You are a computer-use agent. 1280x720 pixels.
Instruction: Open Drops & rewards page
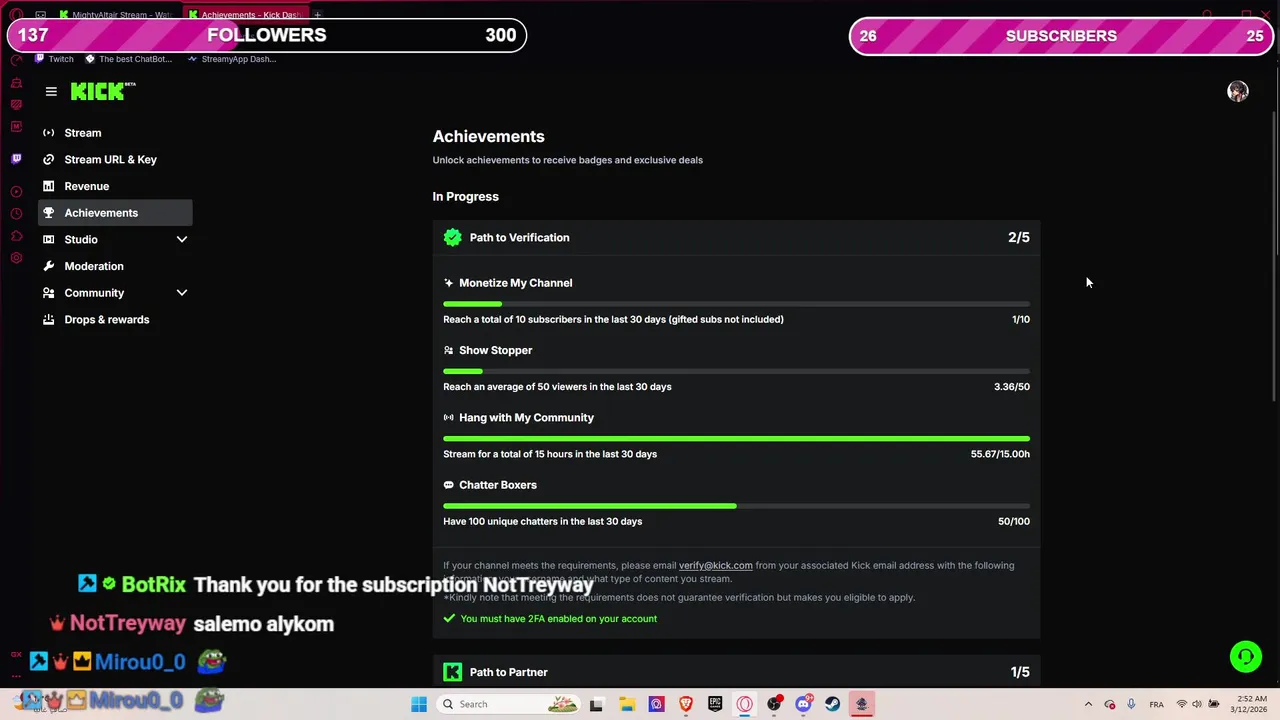pyautogui.click(x=115, y=319)
